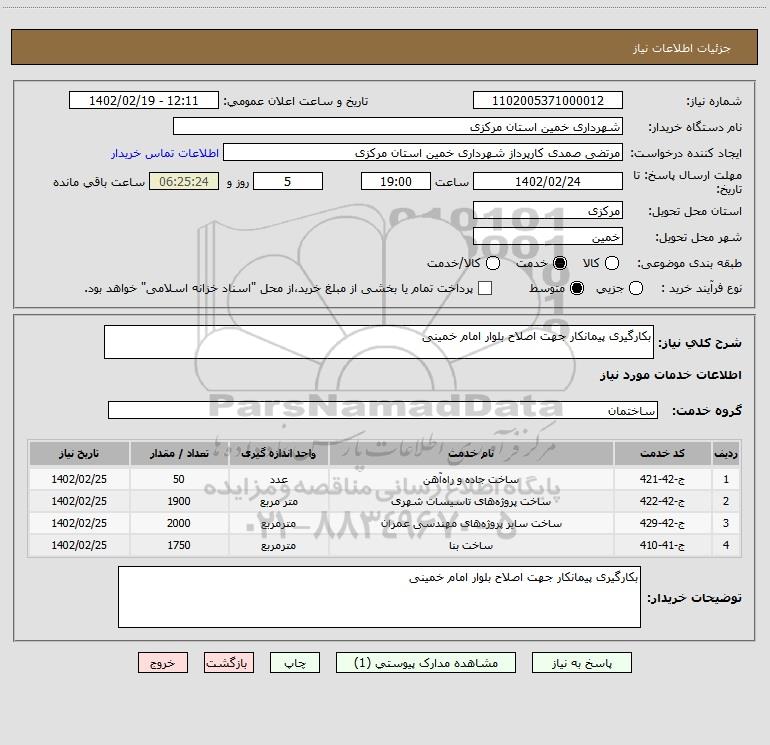Click quantity cell 1750
Viewport: 770px width, 745px height.
coord(179,545)
